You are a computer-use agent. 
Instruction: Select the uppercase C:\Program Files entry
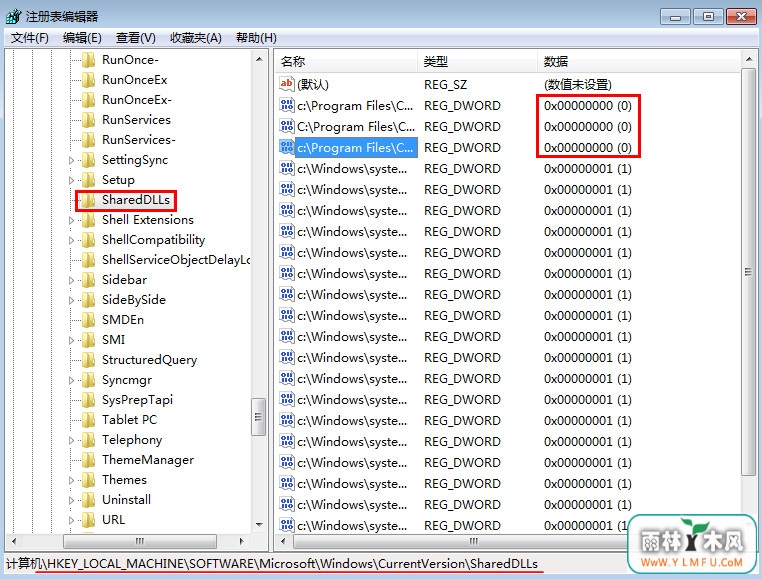coord(356,127)
